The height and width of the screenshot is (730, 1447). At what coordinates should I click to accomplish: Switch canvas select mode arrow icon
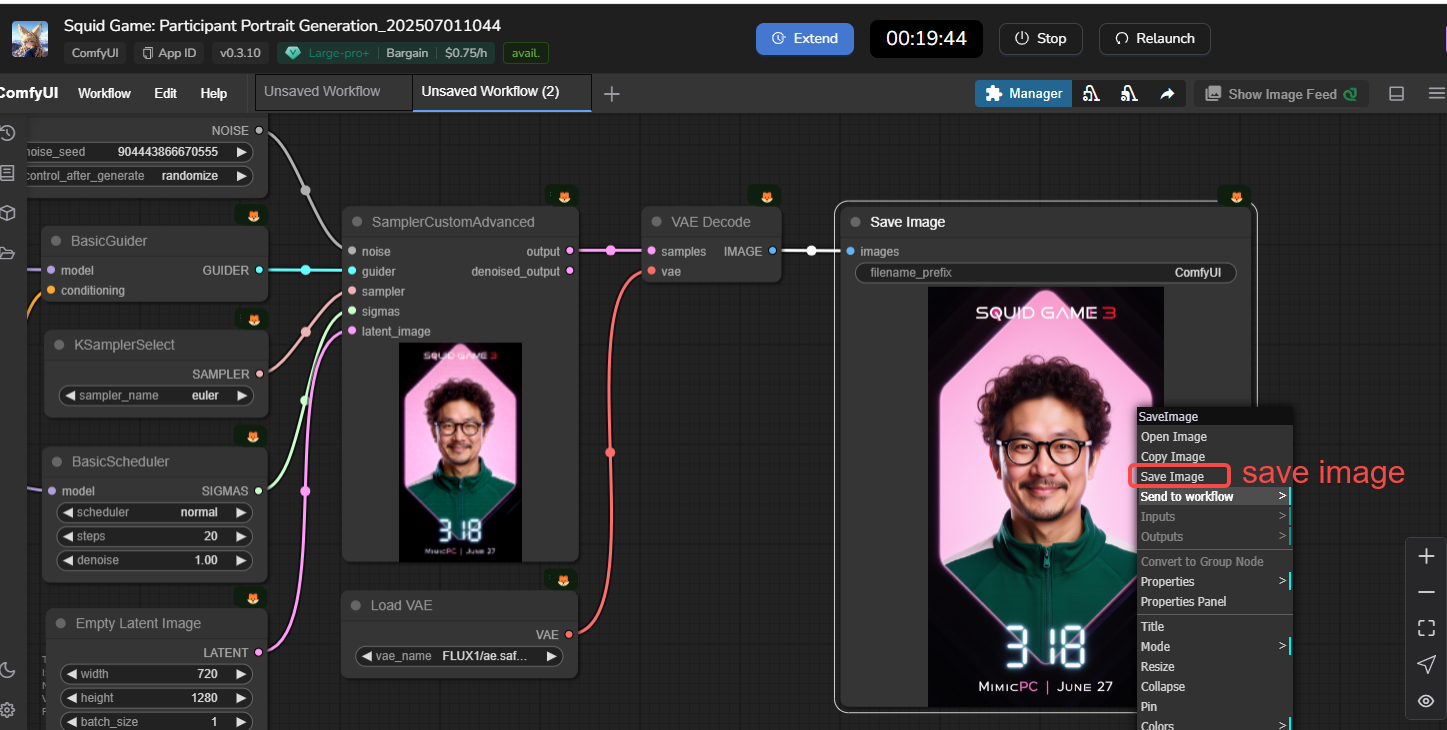point(1426,664)
